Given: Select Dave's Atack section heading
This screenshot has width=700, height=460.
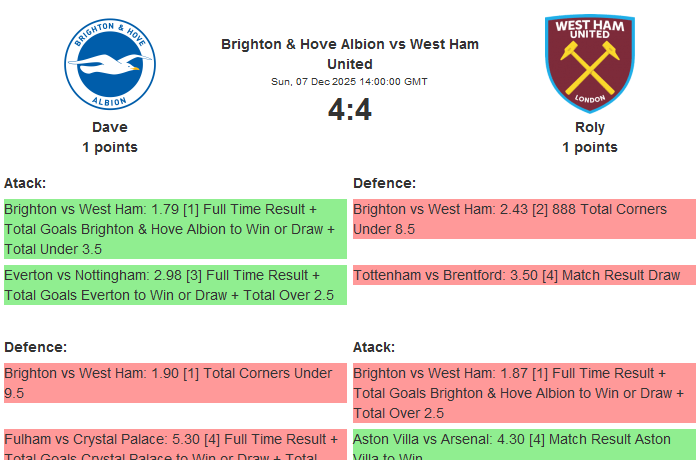Looking at the screenshot, I should (x=25, y=183).
